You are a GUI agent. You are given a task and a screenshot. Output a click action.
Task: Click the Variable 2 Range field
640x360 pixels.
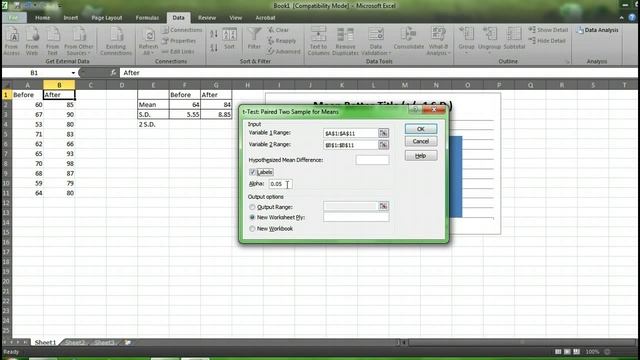[x=351, y=145]
